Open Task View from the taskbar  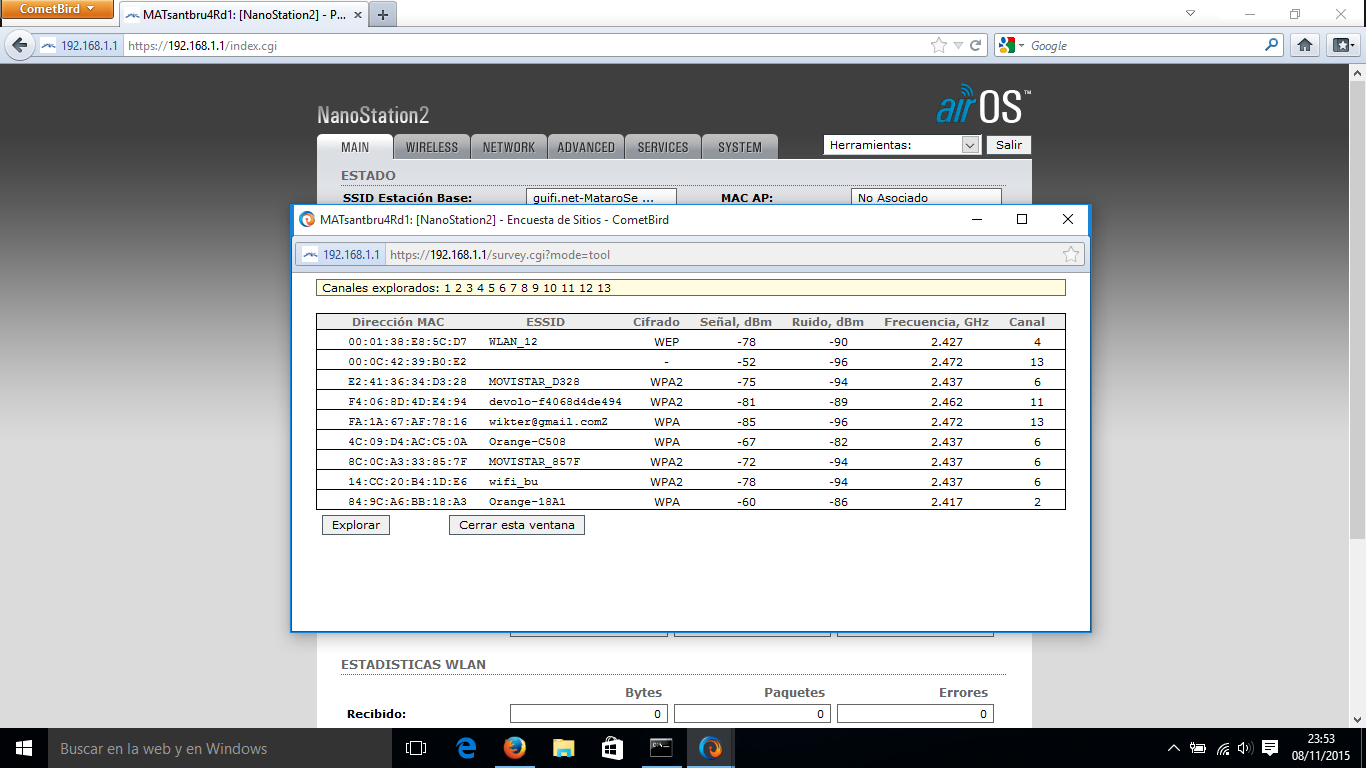pyautogui.click(x=416, y=748)
